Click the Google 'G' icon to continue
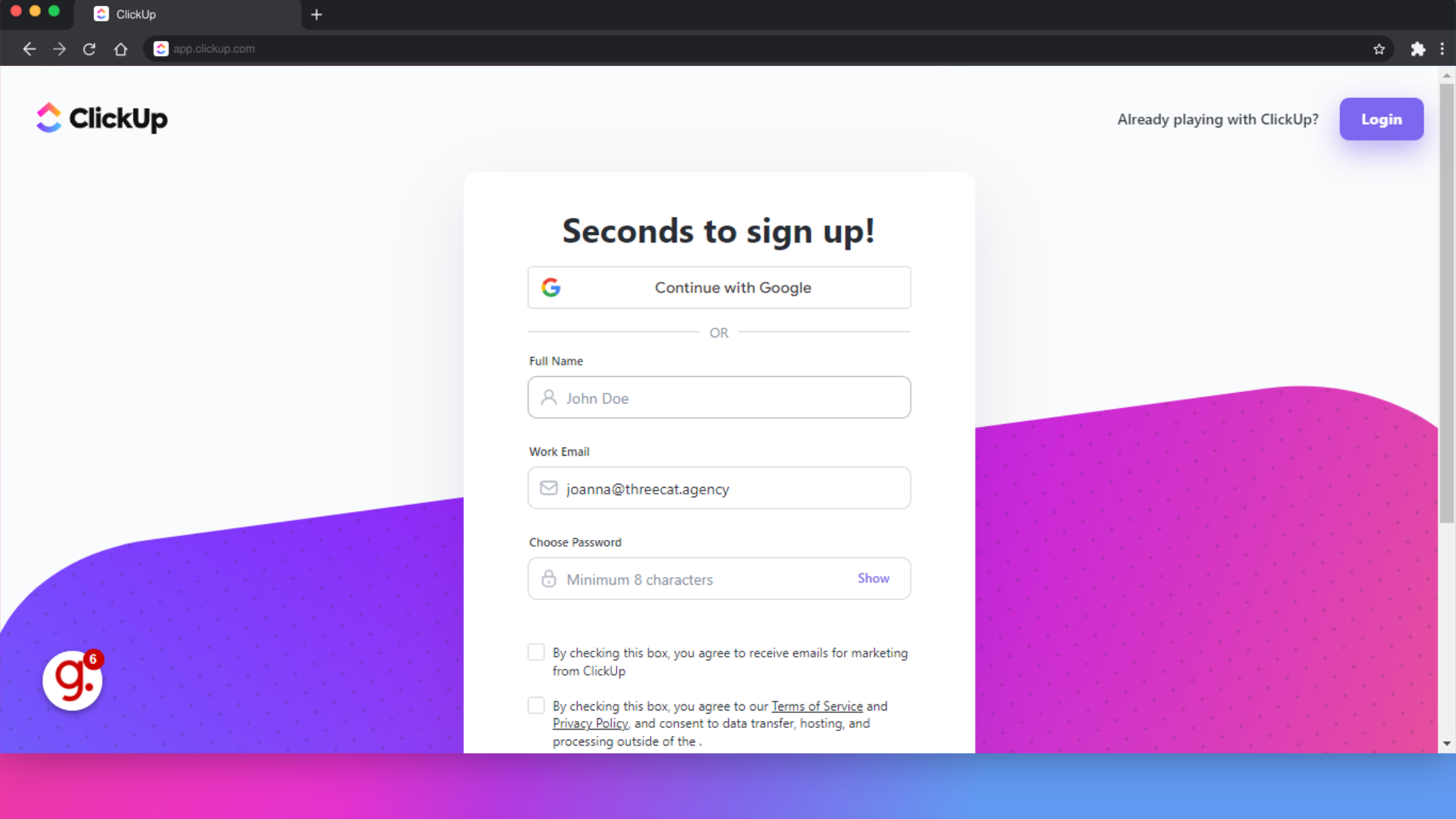Screen dimensions: 1456x819 tap(552, 287)
